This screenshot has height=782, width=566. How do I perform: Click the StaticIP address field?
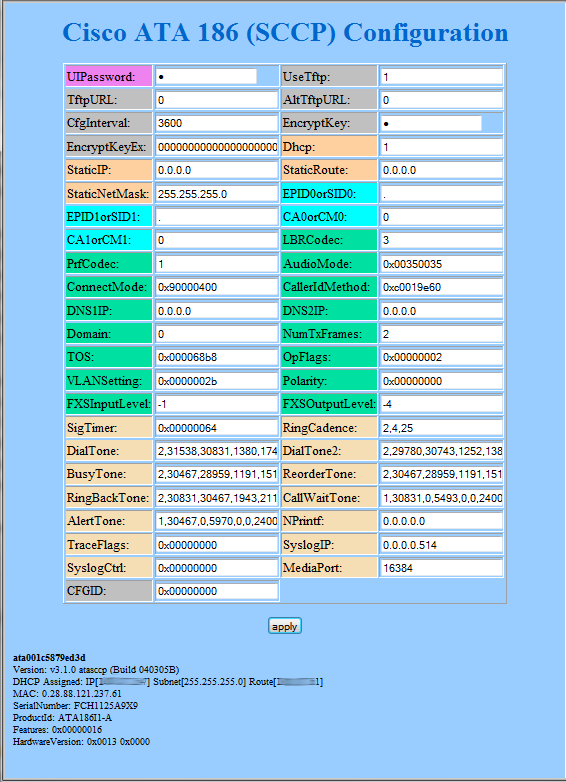216,170
